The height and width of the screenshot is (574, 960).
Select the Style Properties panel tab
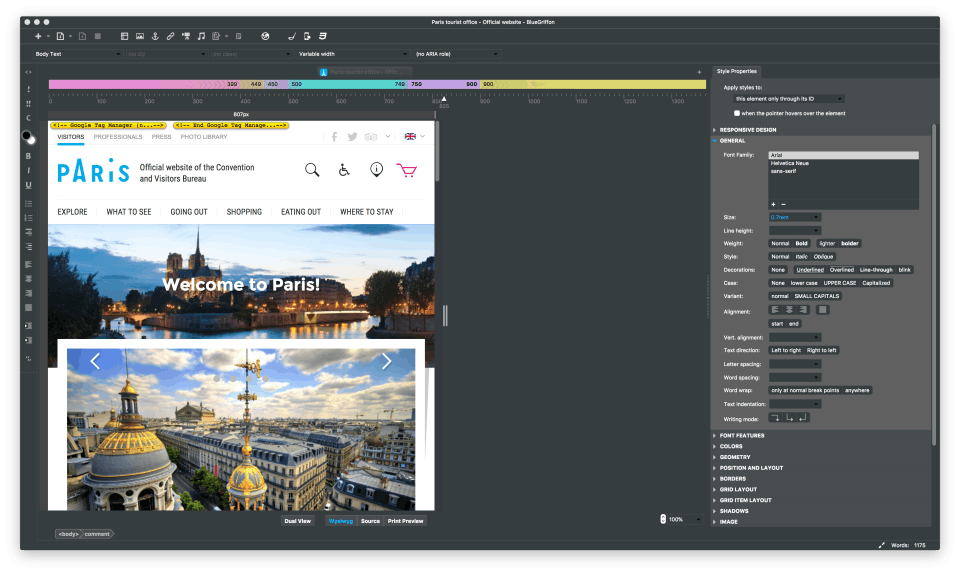click(x=736, y=71)
